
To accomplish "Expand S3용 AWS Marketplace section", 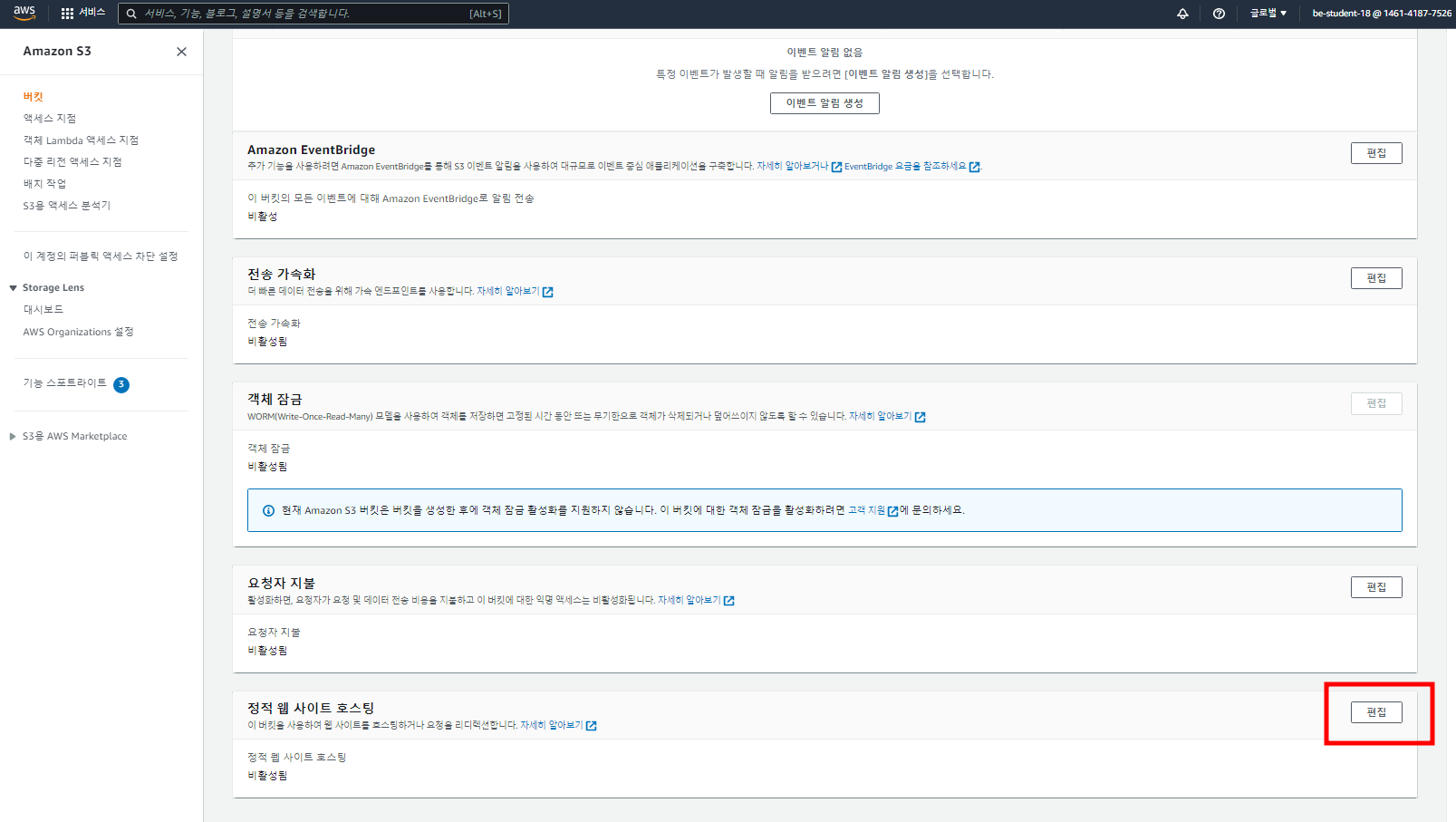I will (x=13, y=436).
